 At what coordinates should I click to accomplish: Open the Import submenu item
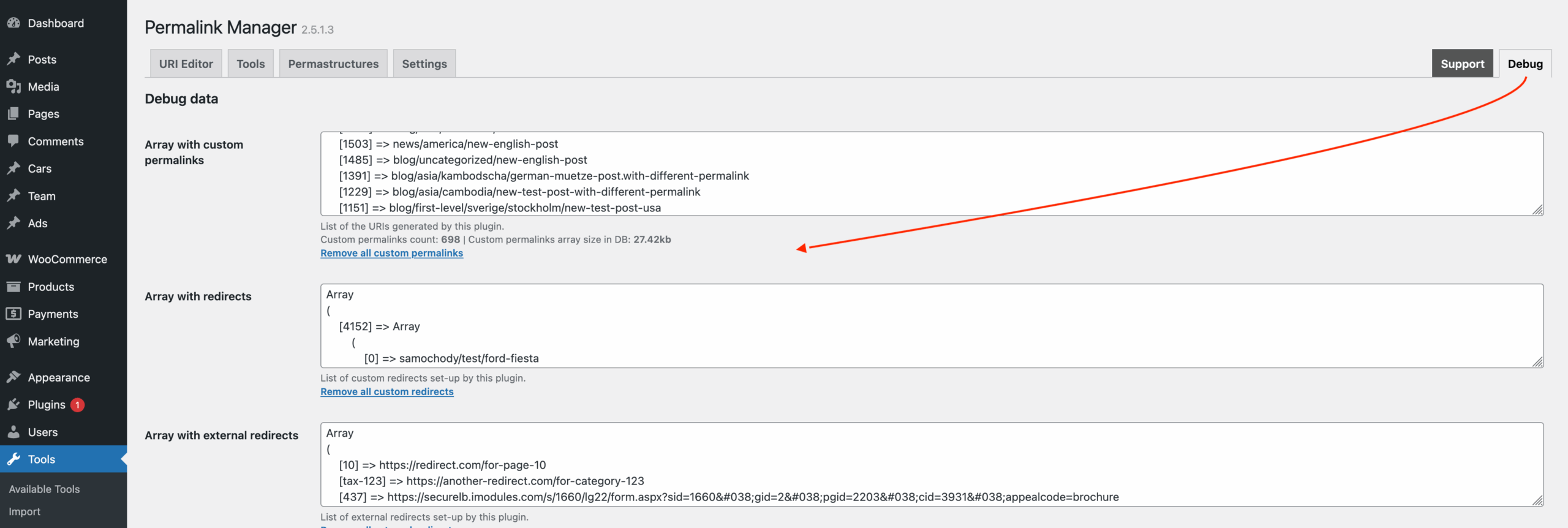(24, 511)
